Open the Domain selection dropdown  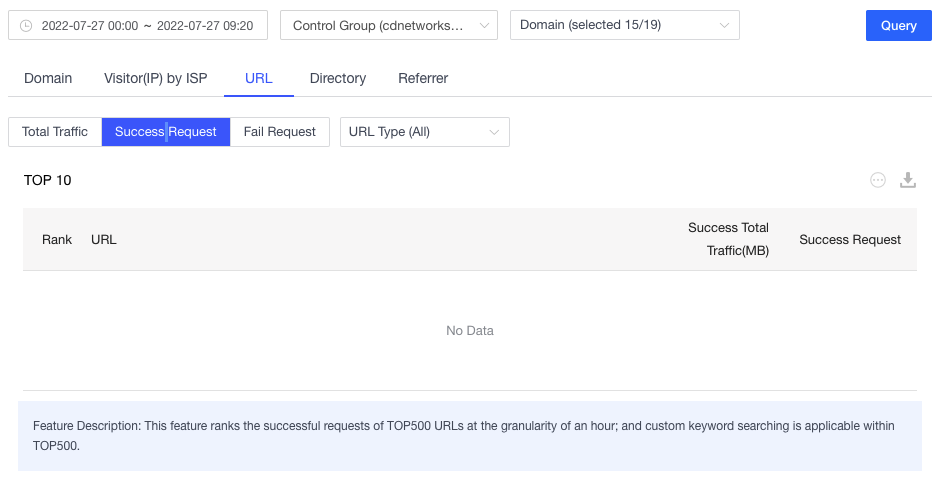coord(624,25)
